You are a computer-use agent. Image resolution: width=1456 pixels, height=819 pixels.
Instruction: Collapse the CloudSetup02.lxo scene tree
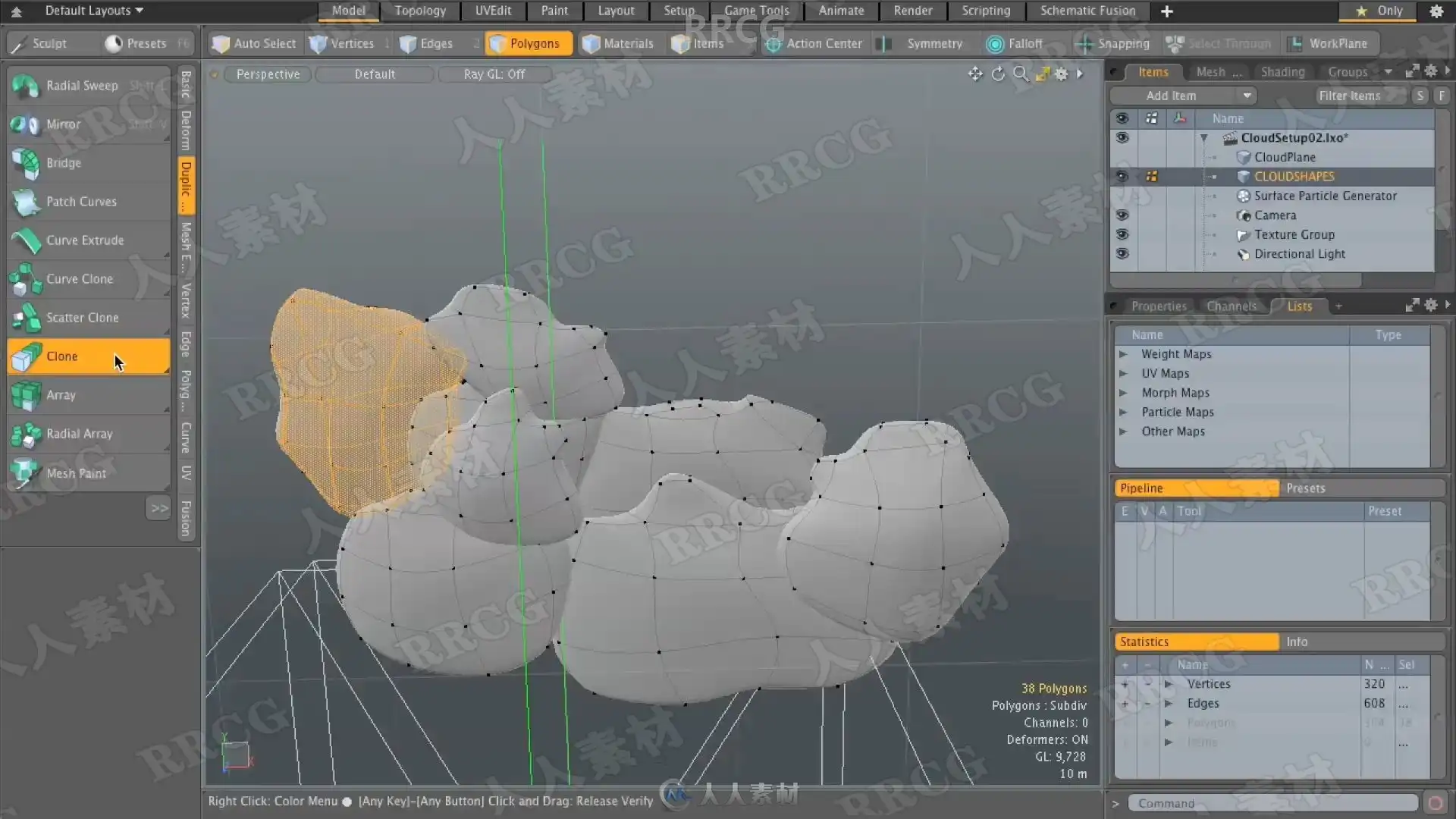tap(1203, 138)
